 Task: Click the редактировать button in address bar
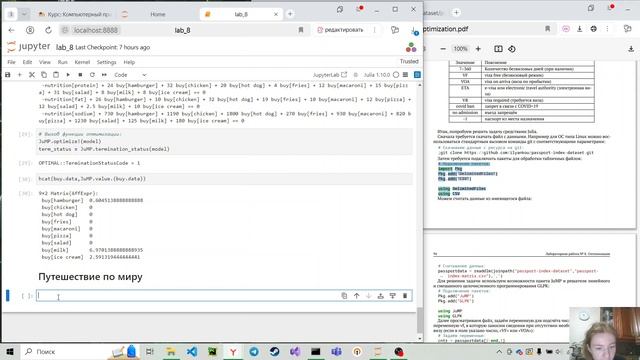click(340, 30)
